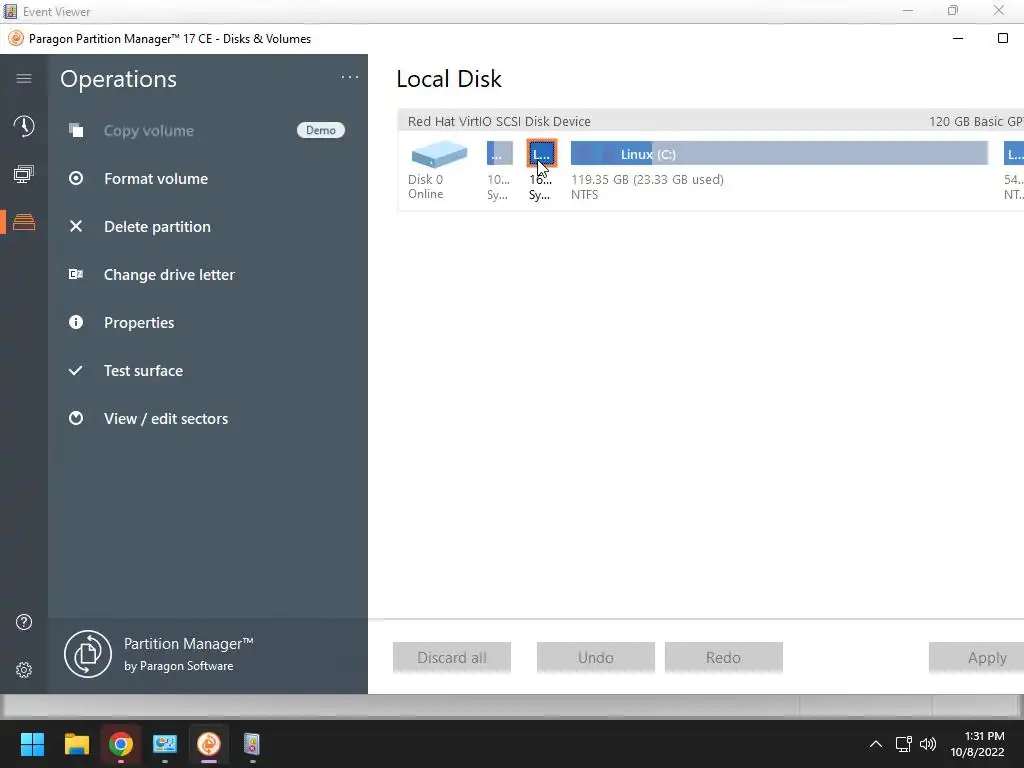Screen dimensions: 1024x768
Task: Open the hamburger menu in the sidebar
Action: [x=24, y=78]
